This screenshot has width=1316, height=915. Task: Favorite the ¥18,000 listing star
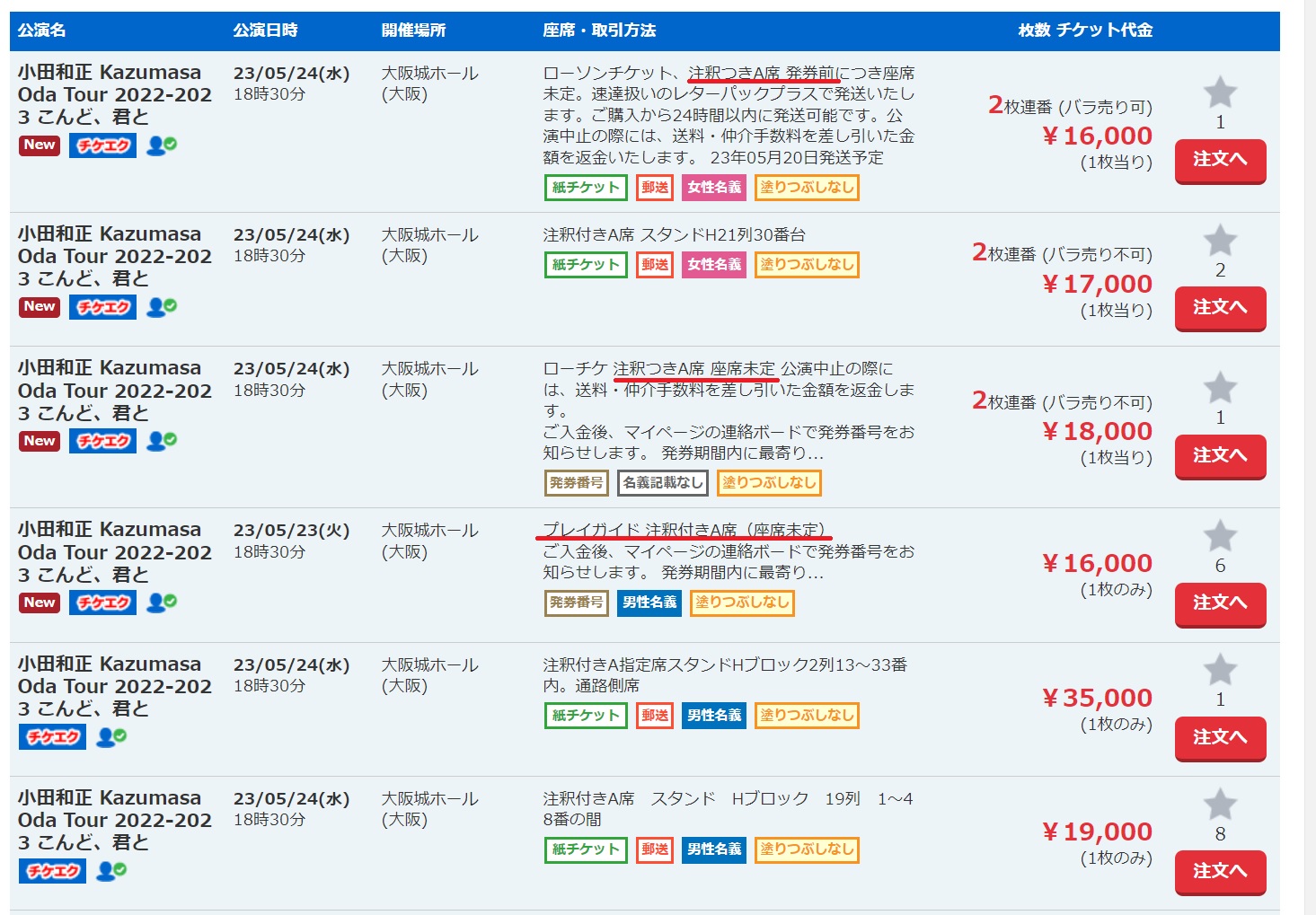tap(1220, 387)
